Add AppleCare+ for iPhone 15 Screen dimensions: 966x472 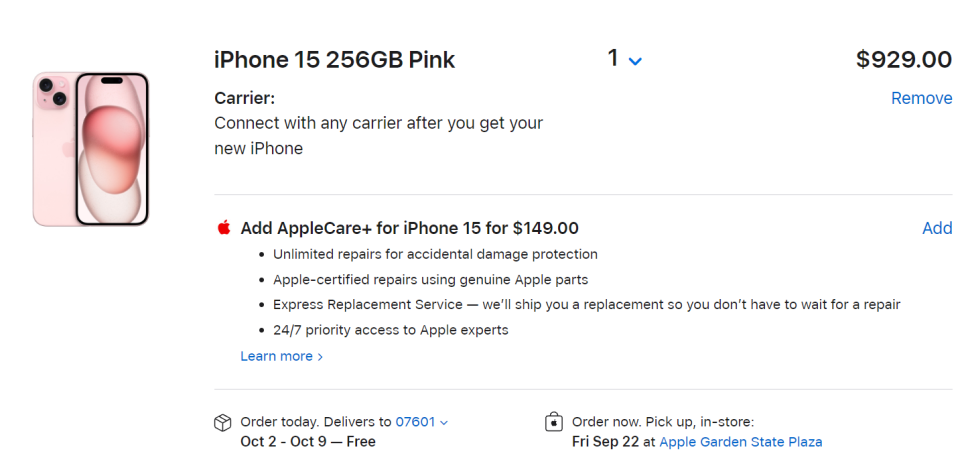(937, 228)
